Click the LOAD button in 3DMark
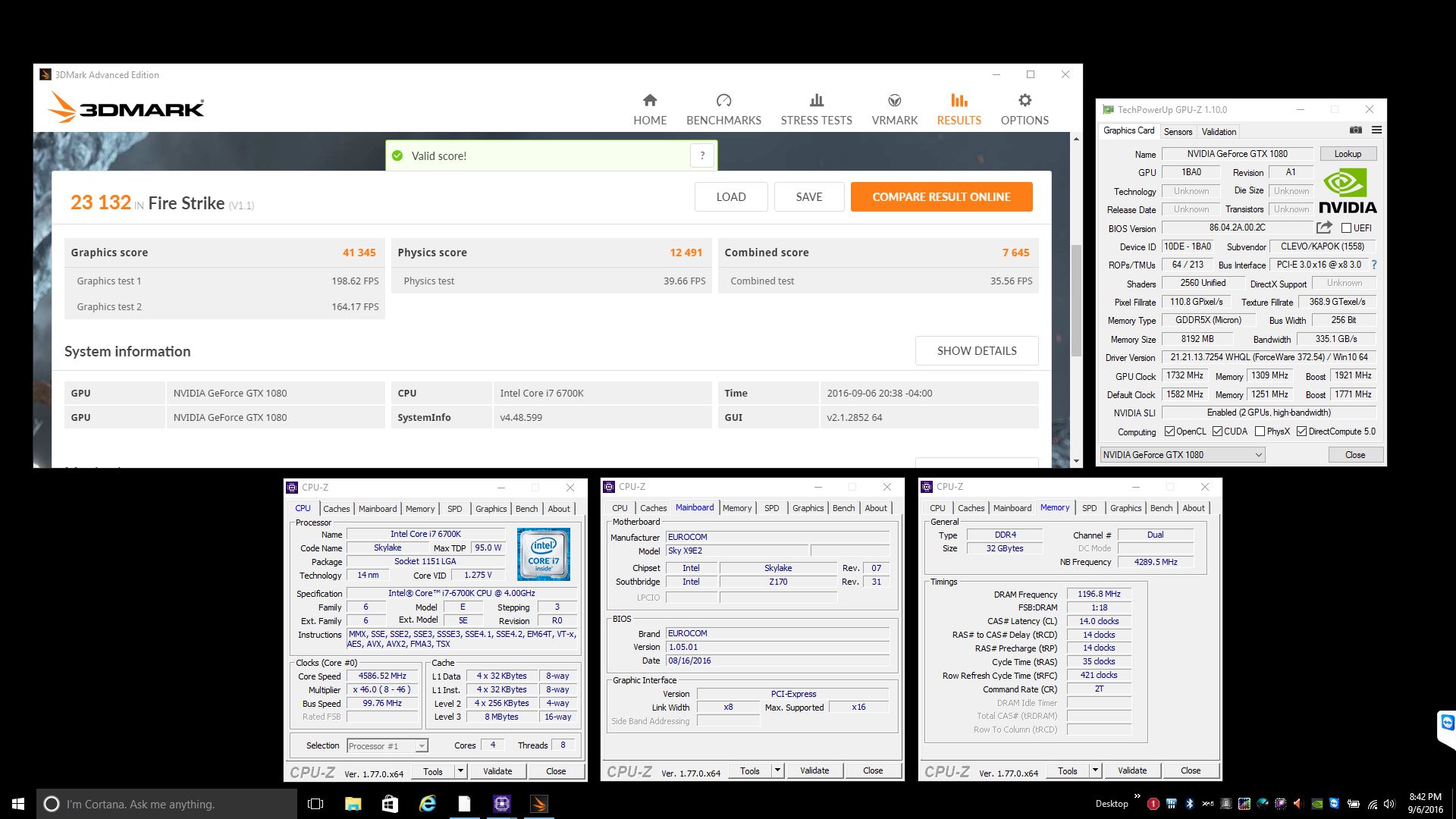The width and height of the screenshot is (1456, 819). pos(731,196)
